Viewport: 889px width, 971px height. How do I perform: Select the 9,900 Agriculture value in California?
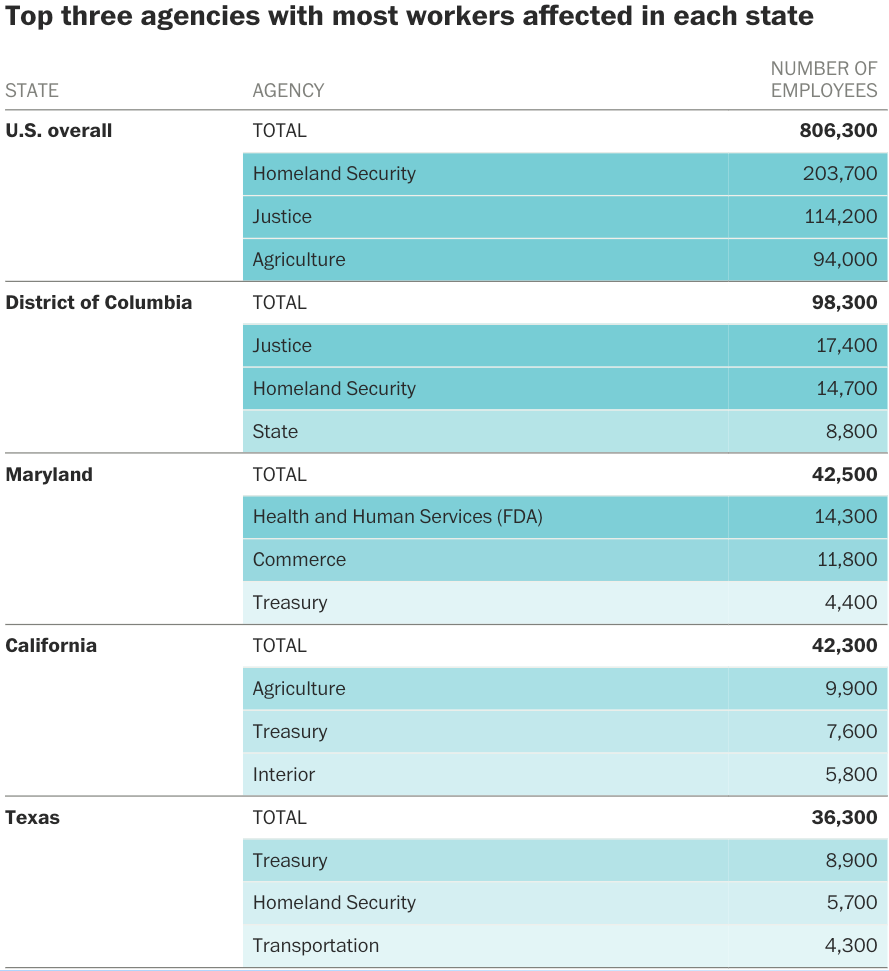pos(853,689)
